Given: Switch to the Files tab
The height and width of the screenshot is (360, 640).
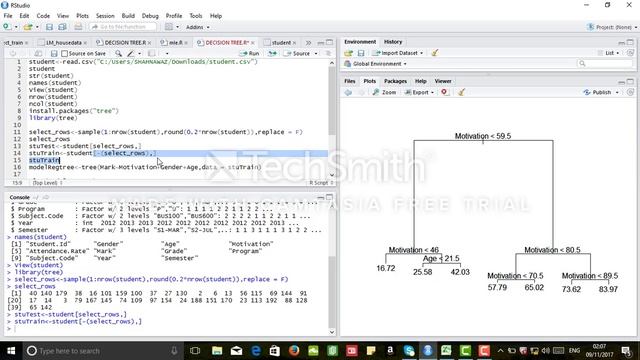Looking at the screenshot, I should pos(350,81).
